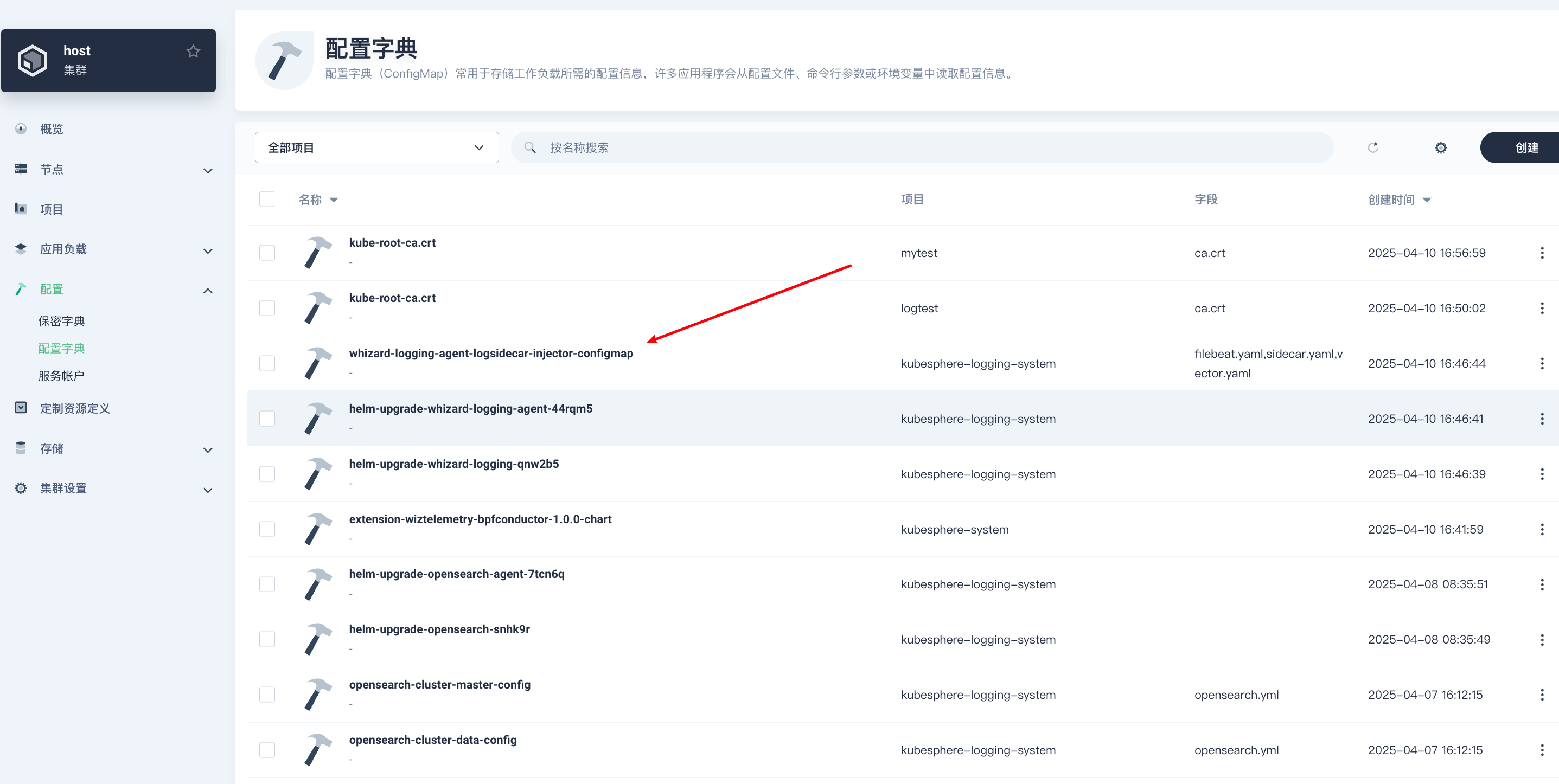Viewport: 1559px width, 784px height.
Task: Click the 概览 overview sidebar icon
Action: (x=21, y=129)
